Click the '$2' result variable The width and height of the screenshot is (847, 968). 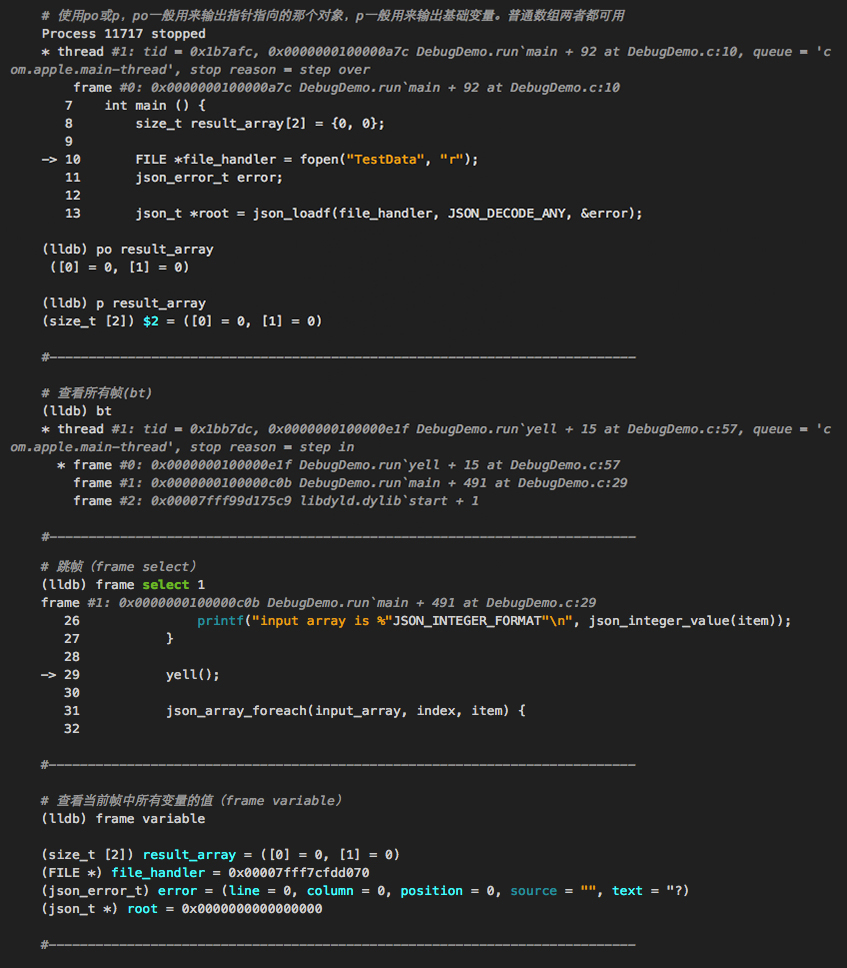150,321
